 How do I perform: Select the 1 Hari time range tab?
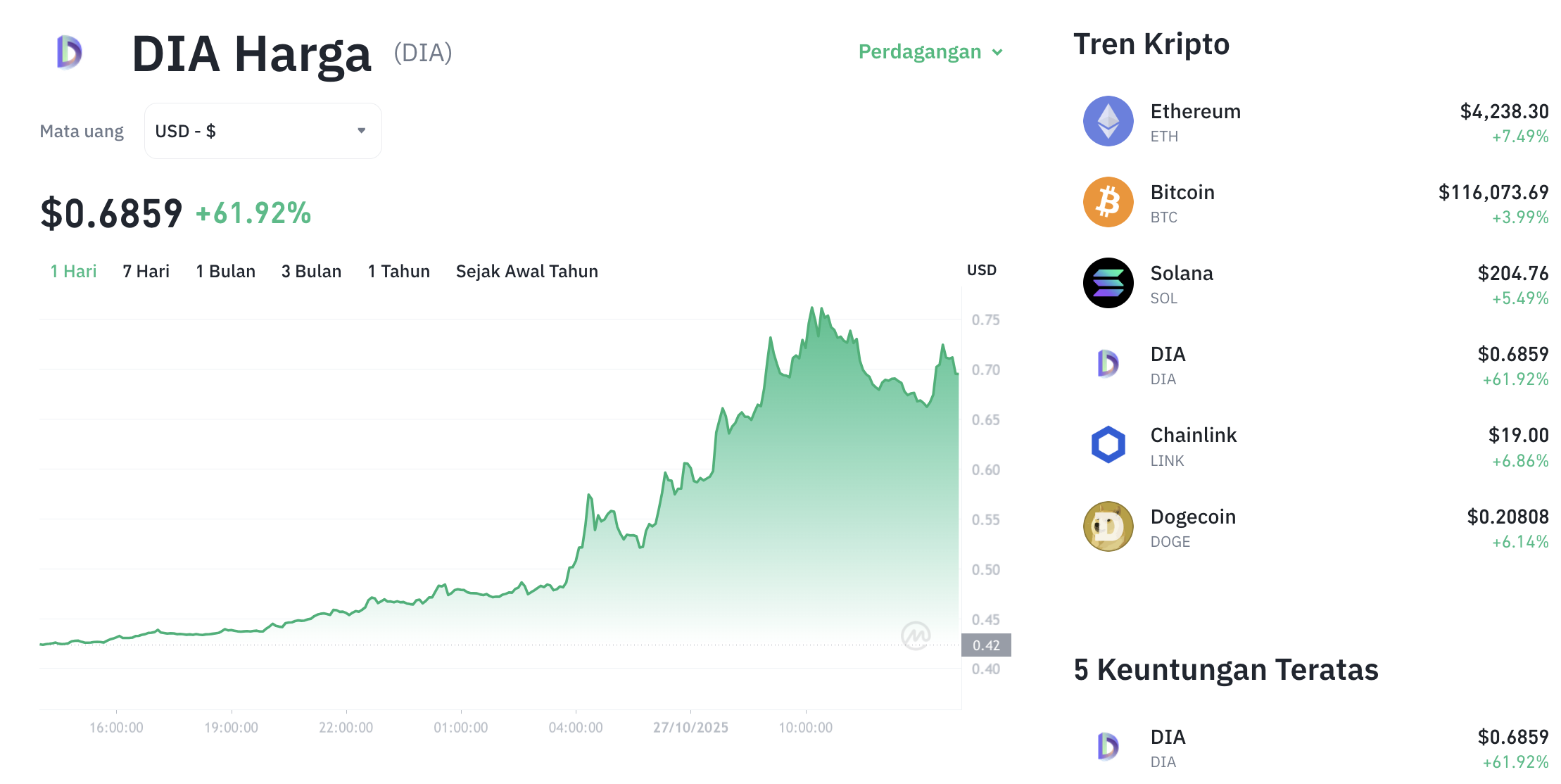point(73,272)
